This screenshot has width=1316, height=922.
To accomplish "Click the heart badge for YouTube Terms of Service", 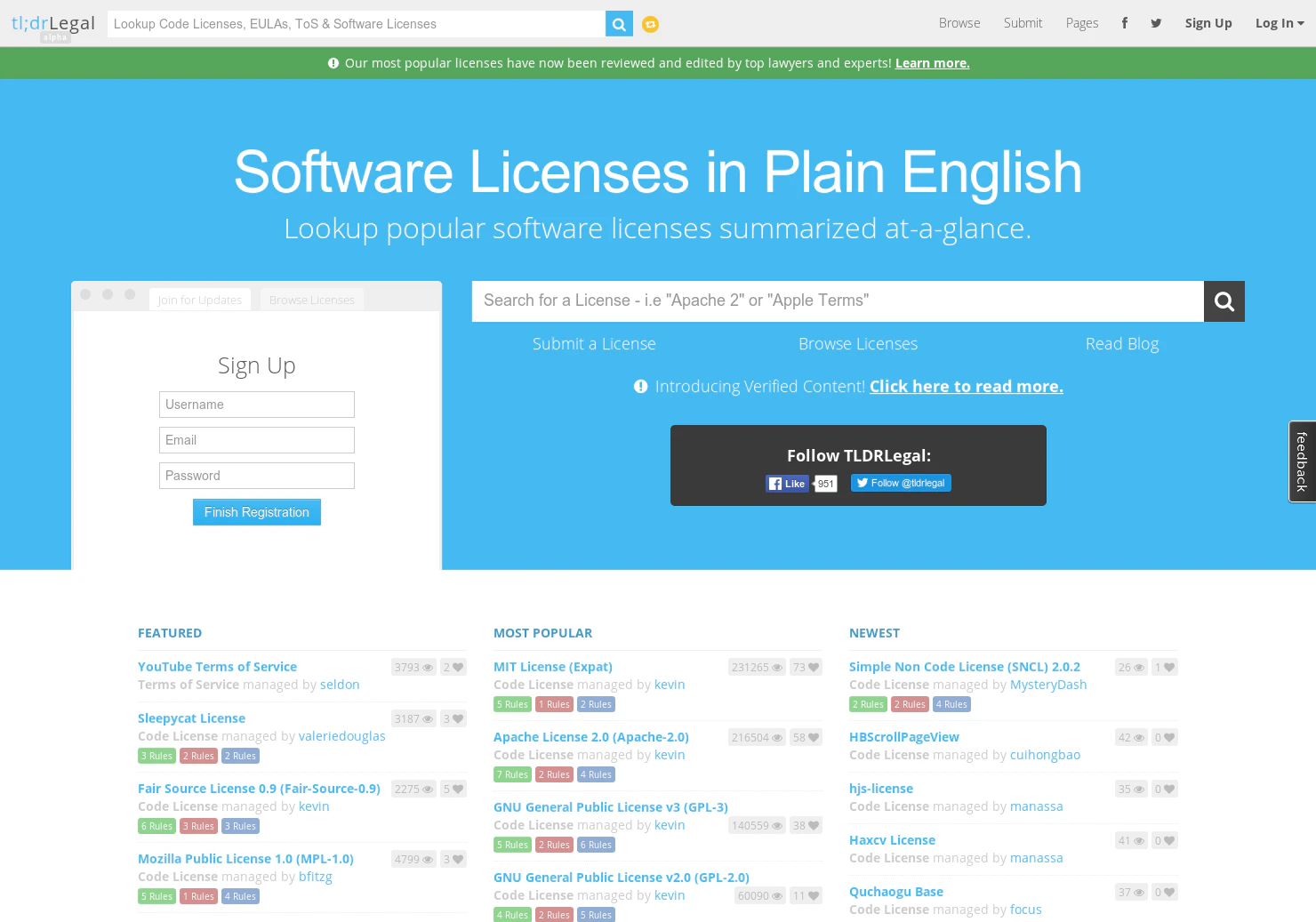I will [x=453, y=667].
